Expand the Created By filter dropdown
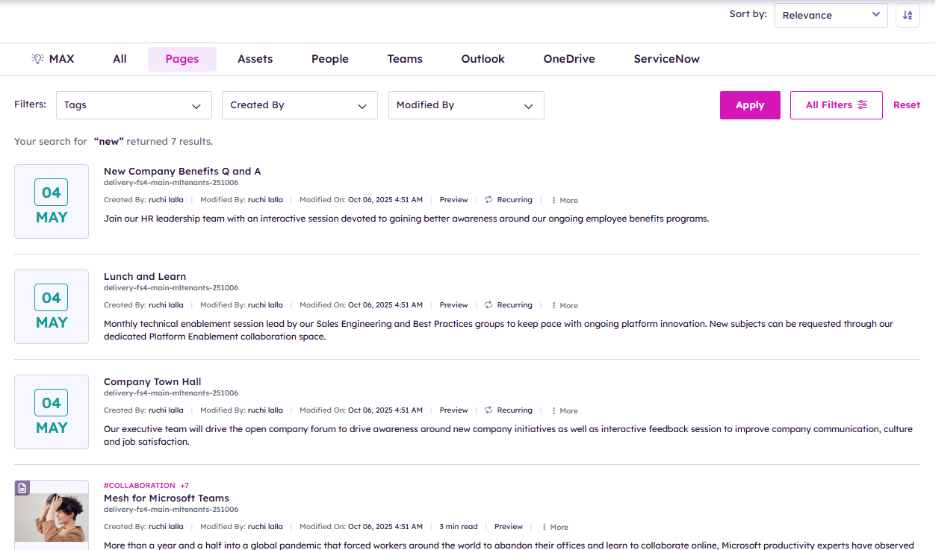The height and width of the screenshot is (550, 936). (299, 105)
